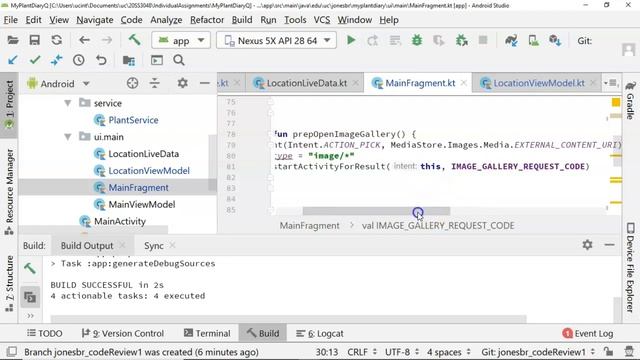Image resolution: width=640 pixels, height=360 pixels.
Task: Open the Terminal tool window
Action: coord(207,333)
